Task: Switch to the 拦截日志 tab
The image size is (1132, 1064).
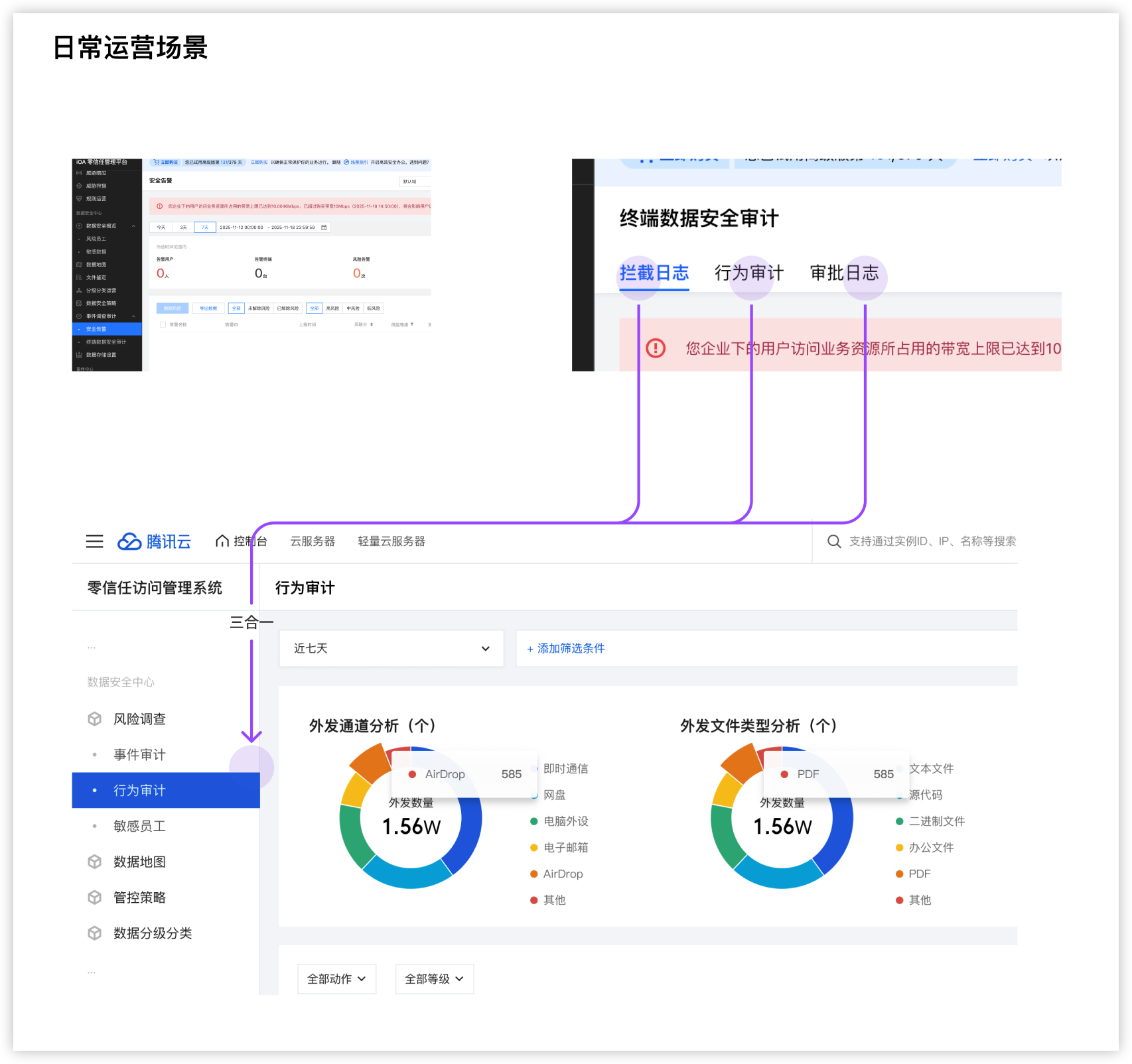Action: click(x=654, y=273)
